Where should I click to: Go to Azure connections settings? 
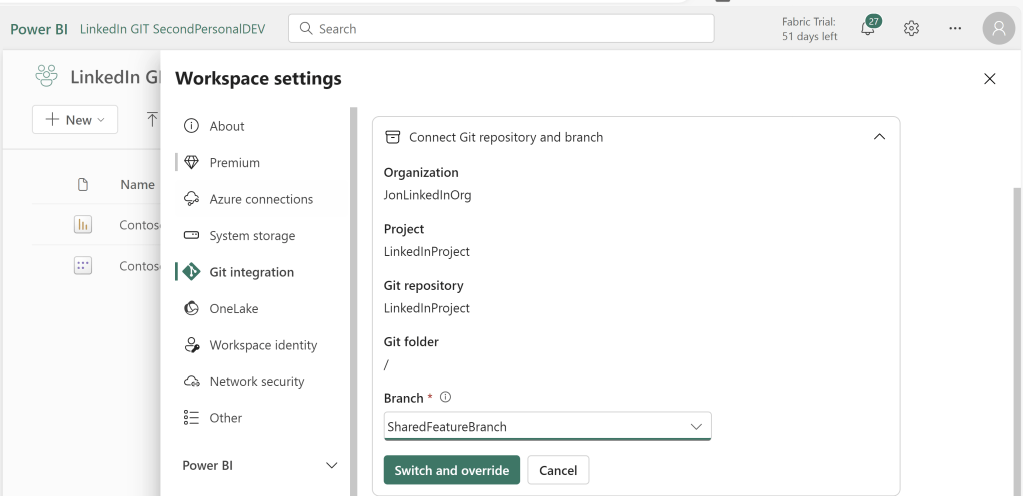(x=260, y=199)
